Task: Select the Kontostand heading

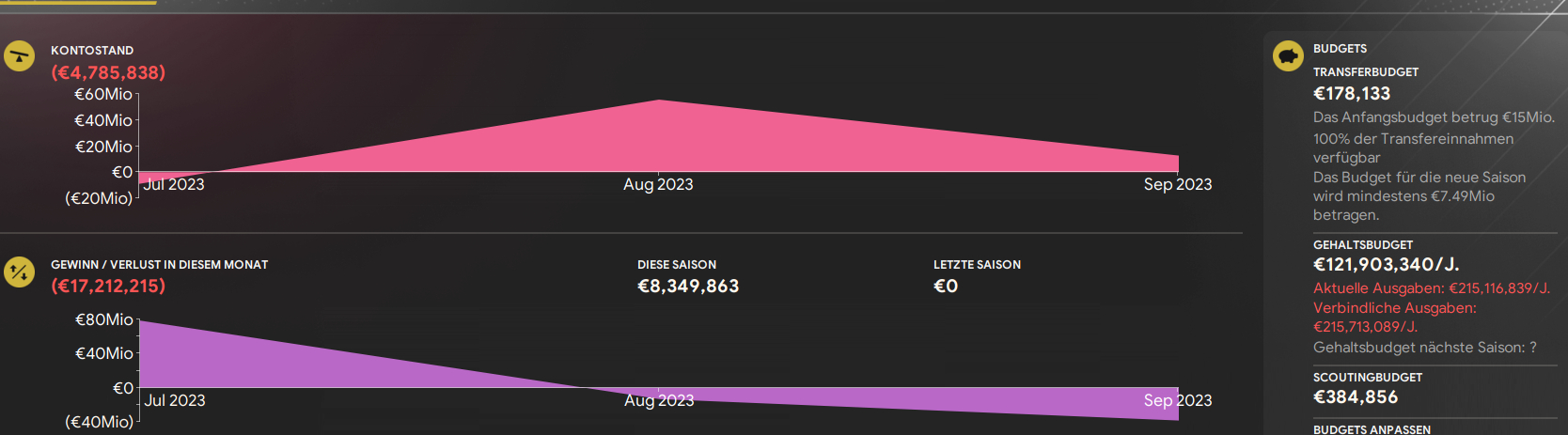Action: [x=92, y=51]
